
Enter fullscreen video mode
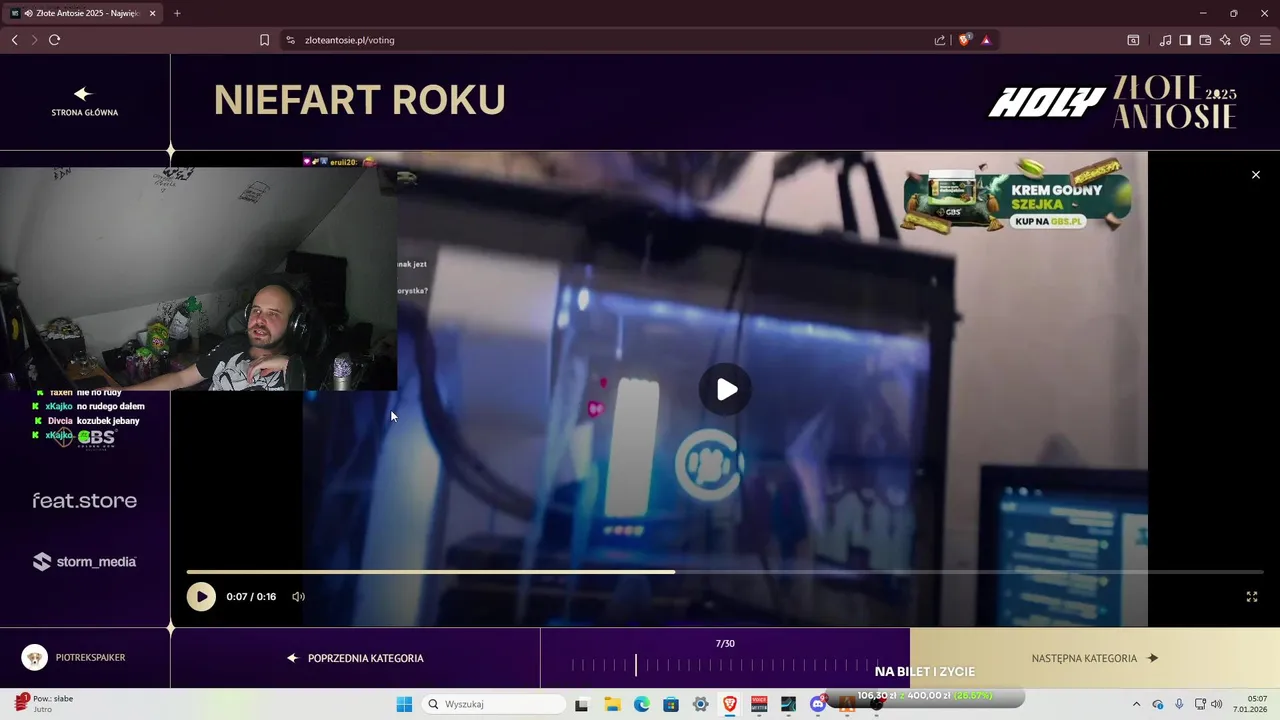pyautogui.click(x=1251, y=597)
